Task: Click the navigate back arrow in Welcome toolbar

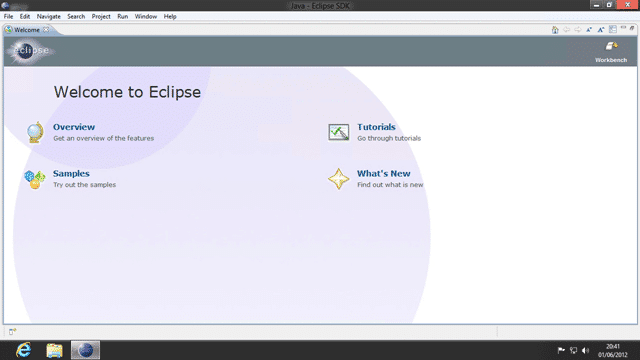Action: click(x=567, y=29)
